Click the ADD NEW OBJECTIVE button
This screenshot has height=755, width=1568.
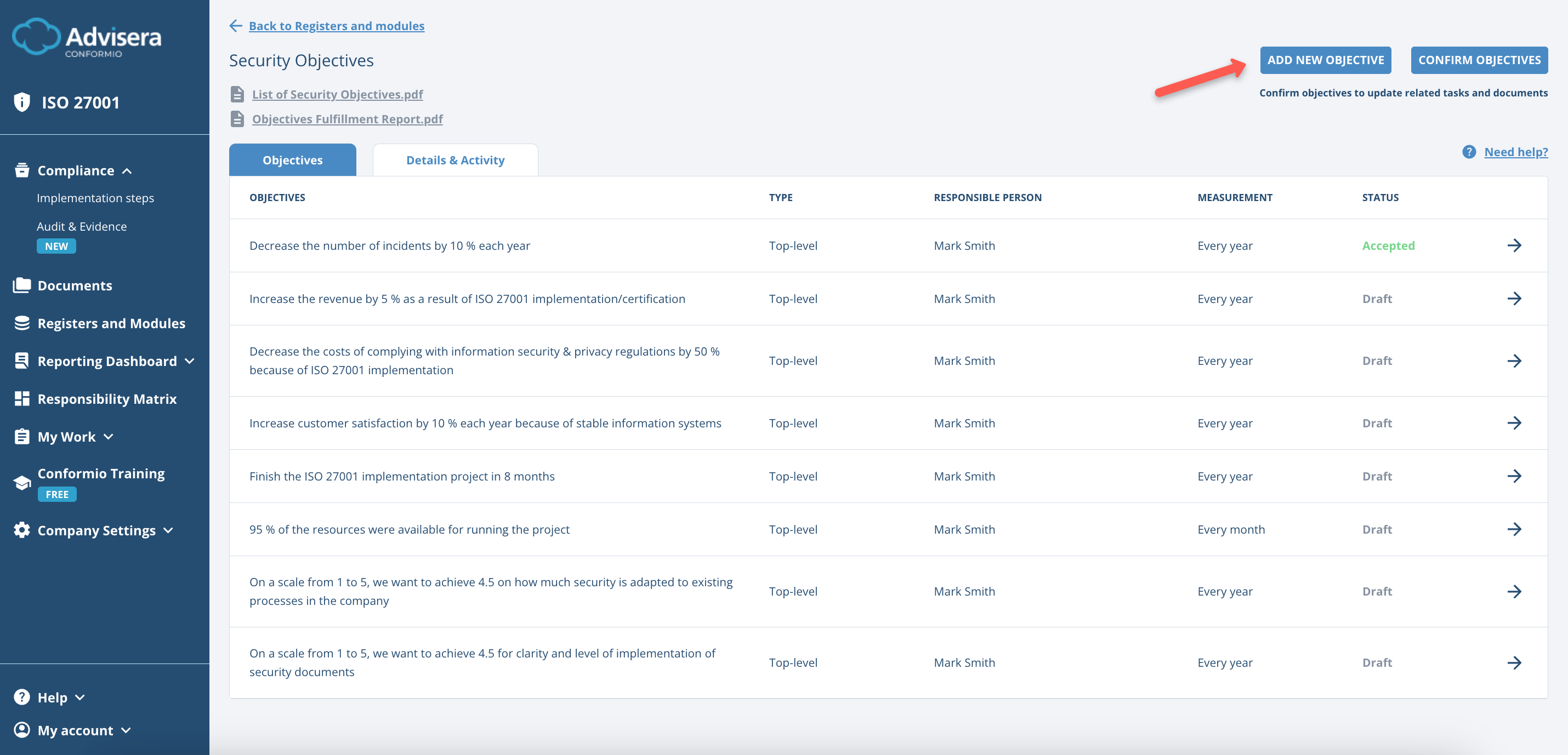pos(1326,60)
